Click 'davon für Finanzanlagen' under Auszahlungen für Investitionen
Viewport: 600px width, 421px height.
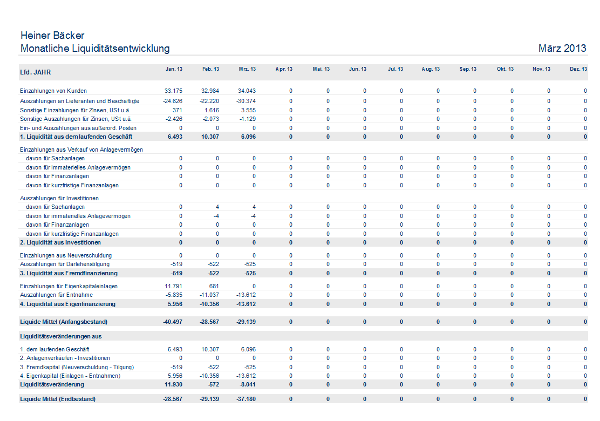pos(57,225)
